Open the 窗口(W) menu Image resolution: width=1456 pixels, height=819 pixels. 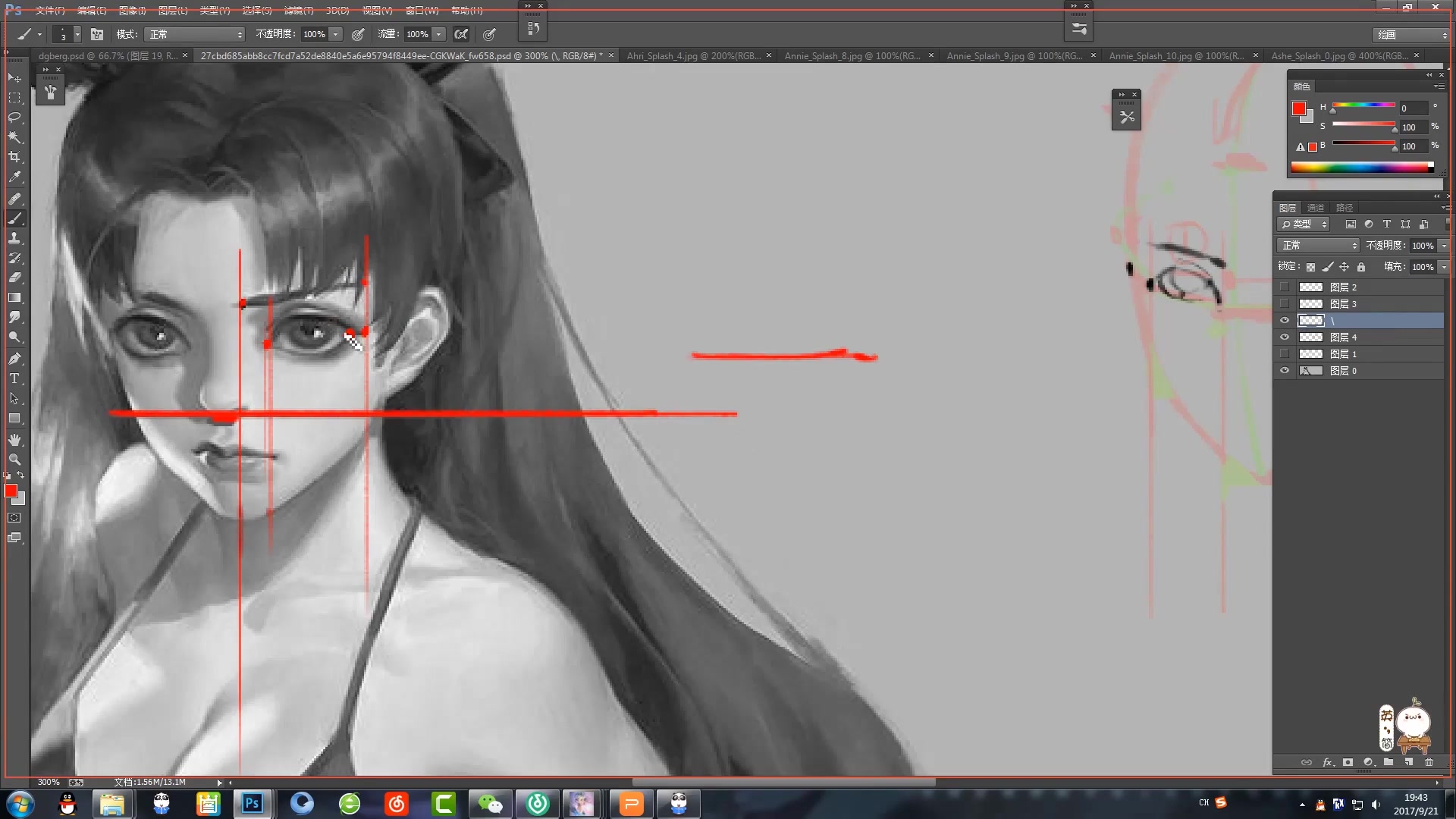point(422,11)
